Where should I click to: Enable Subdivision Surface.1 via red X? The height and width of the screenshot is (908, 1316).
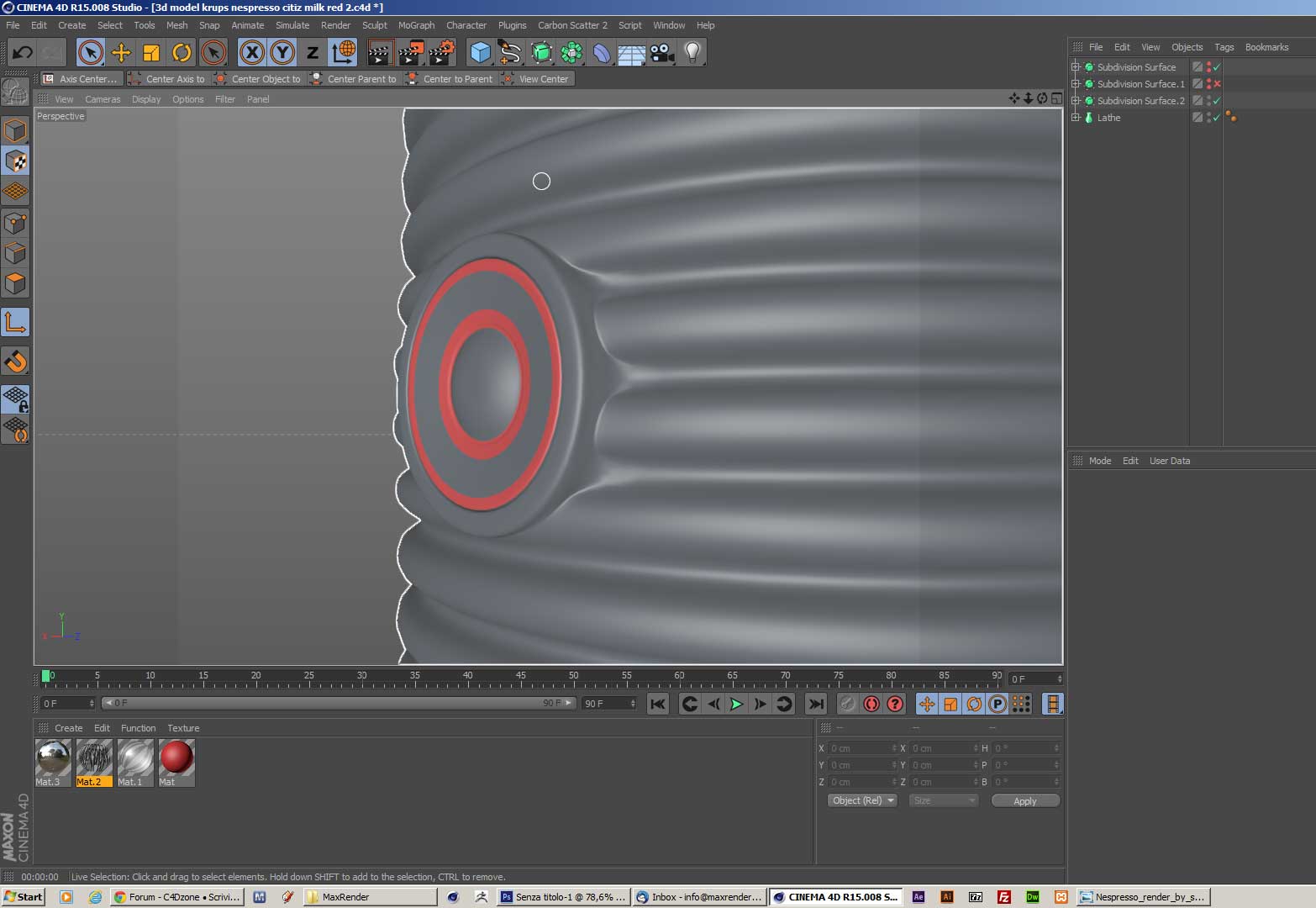point(1216,84)
